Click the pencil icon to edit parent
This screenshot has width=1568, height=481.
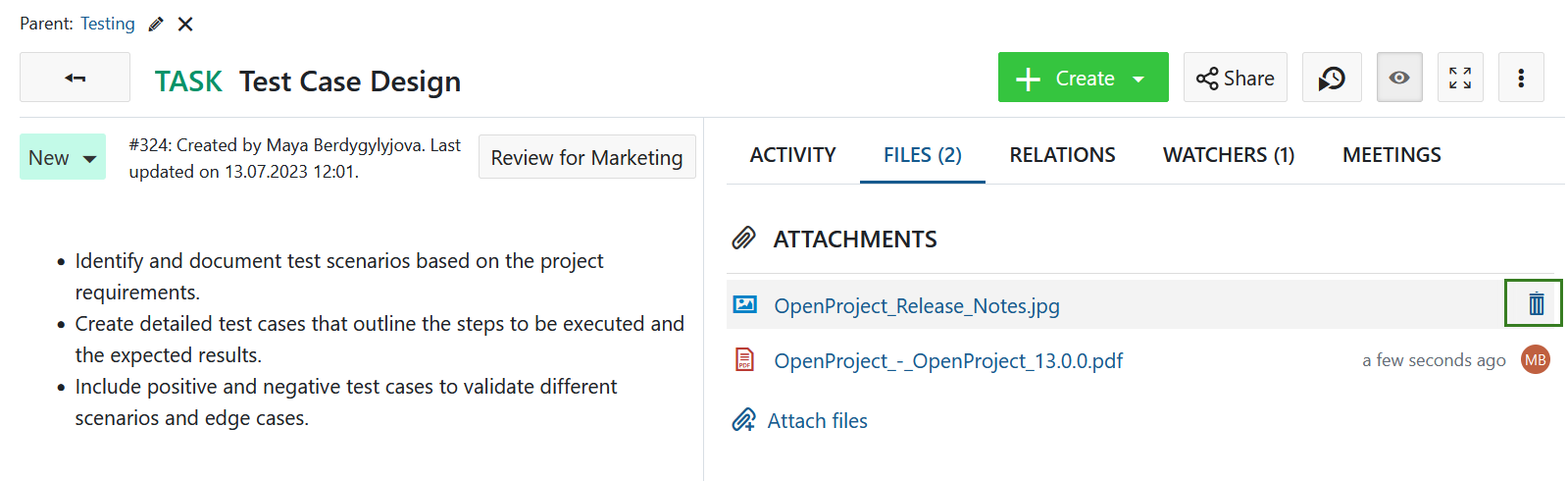(x=156, y=25)
